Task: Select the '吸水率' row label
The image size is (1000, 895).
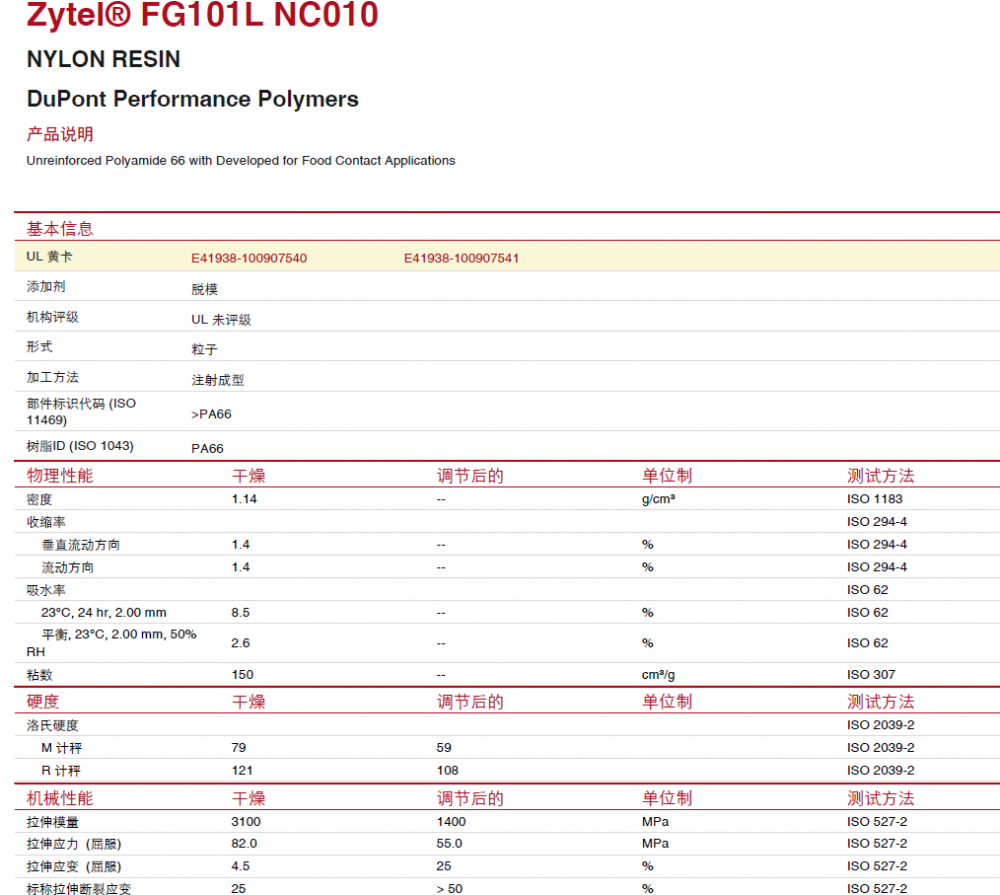Action: click(x=46, y=590)
